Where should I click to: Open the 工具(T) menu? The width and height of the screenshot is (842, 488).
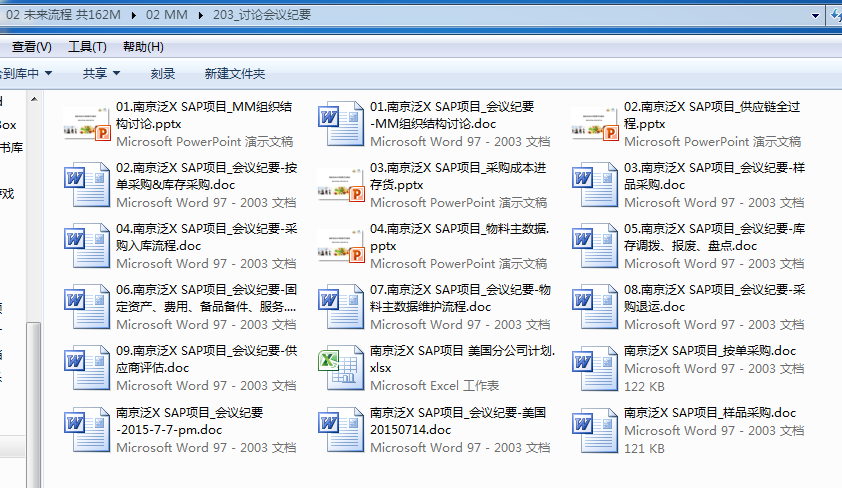pyautogui.click(x=87, y=47)
